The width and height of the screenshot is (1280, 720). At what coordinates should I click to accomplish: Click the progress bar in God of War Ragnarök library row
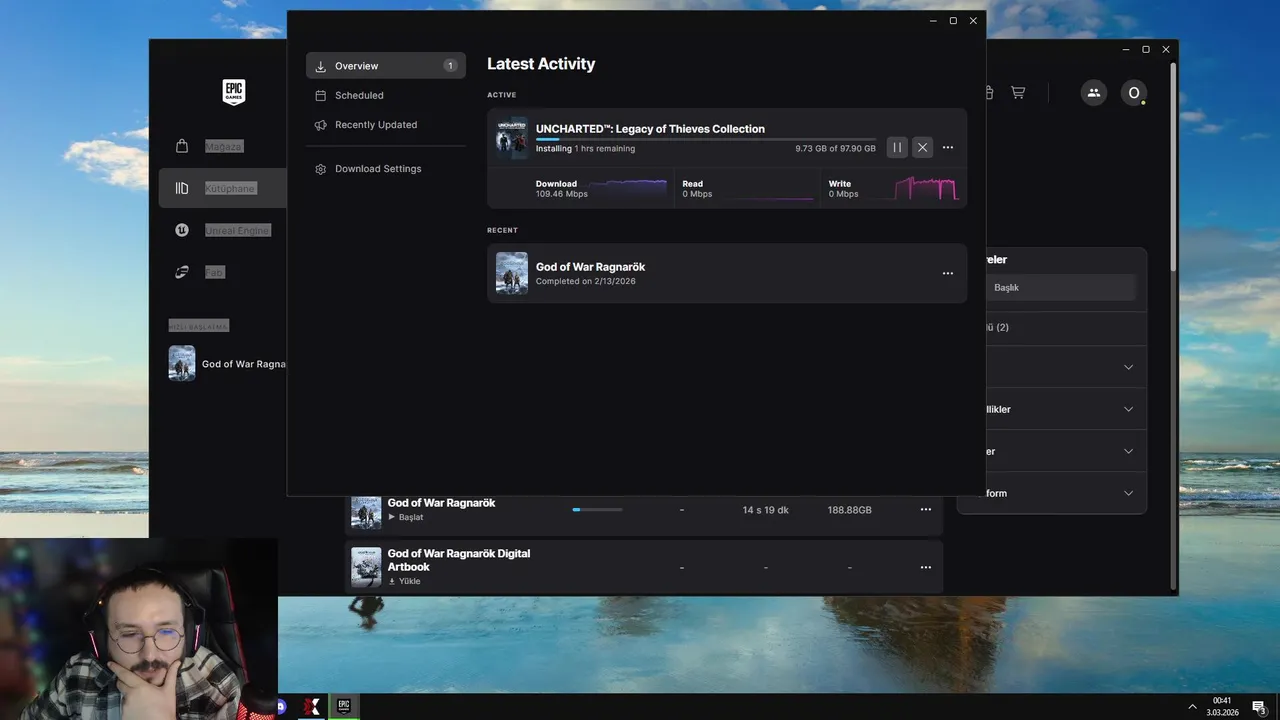click(597, 510)
